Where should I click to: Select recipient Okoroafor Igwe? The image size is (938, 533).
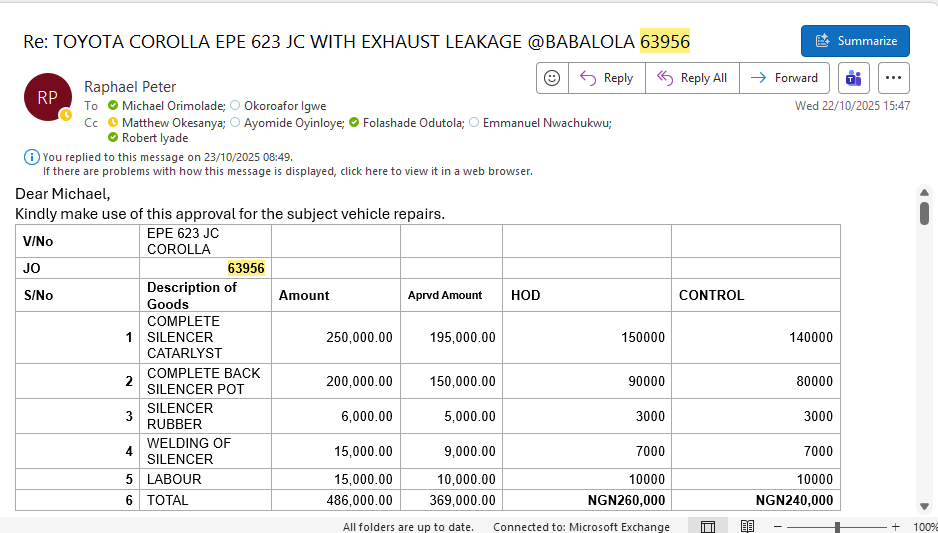click(285, 106)
